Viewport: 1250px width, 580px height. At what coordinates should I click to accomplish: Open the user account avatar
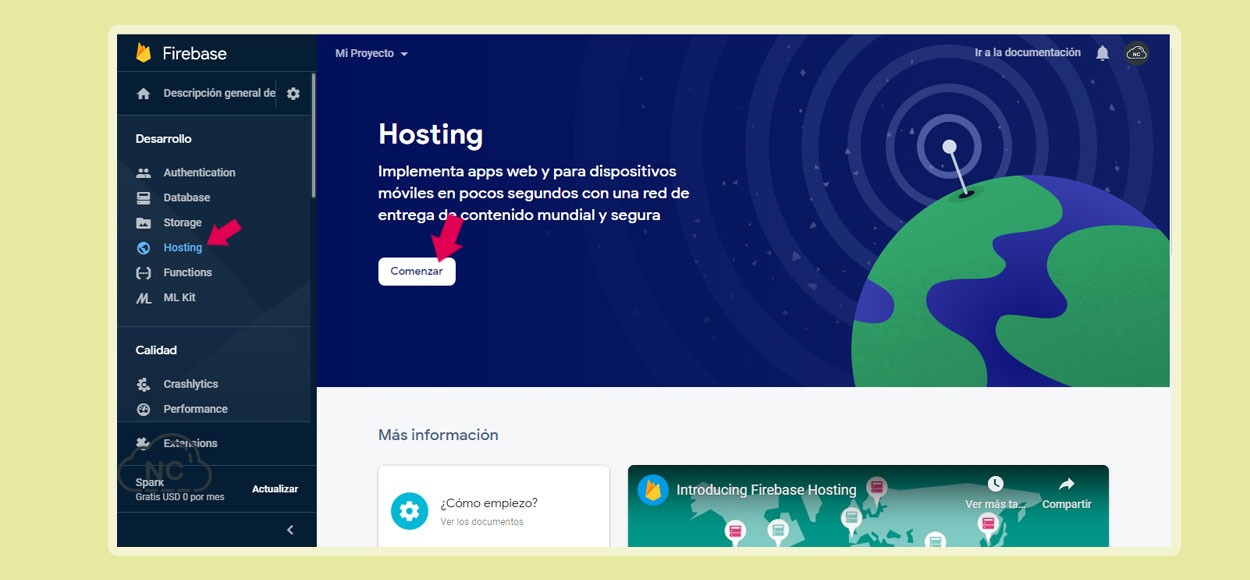pos(1137,53)
